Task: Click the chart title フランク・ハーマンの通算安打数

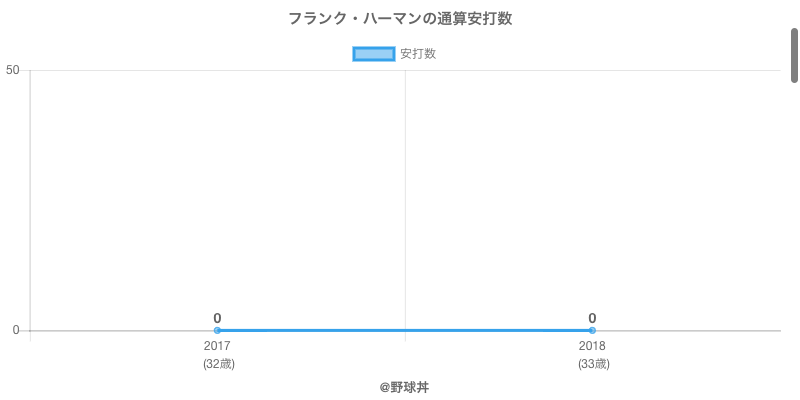Action: coord(400,19)
